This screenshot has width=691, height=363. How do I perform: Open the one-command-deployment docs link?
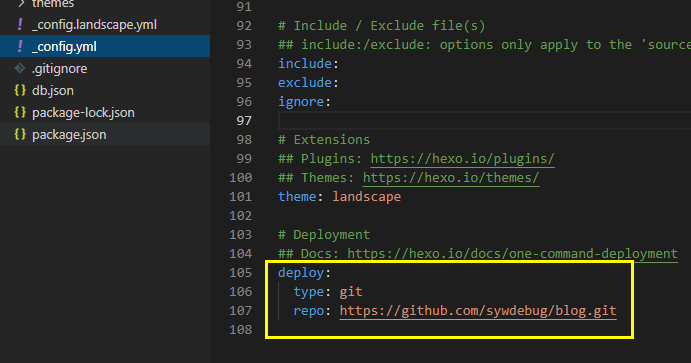[512, 254]
